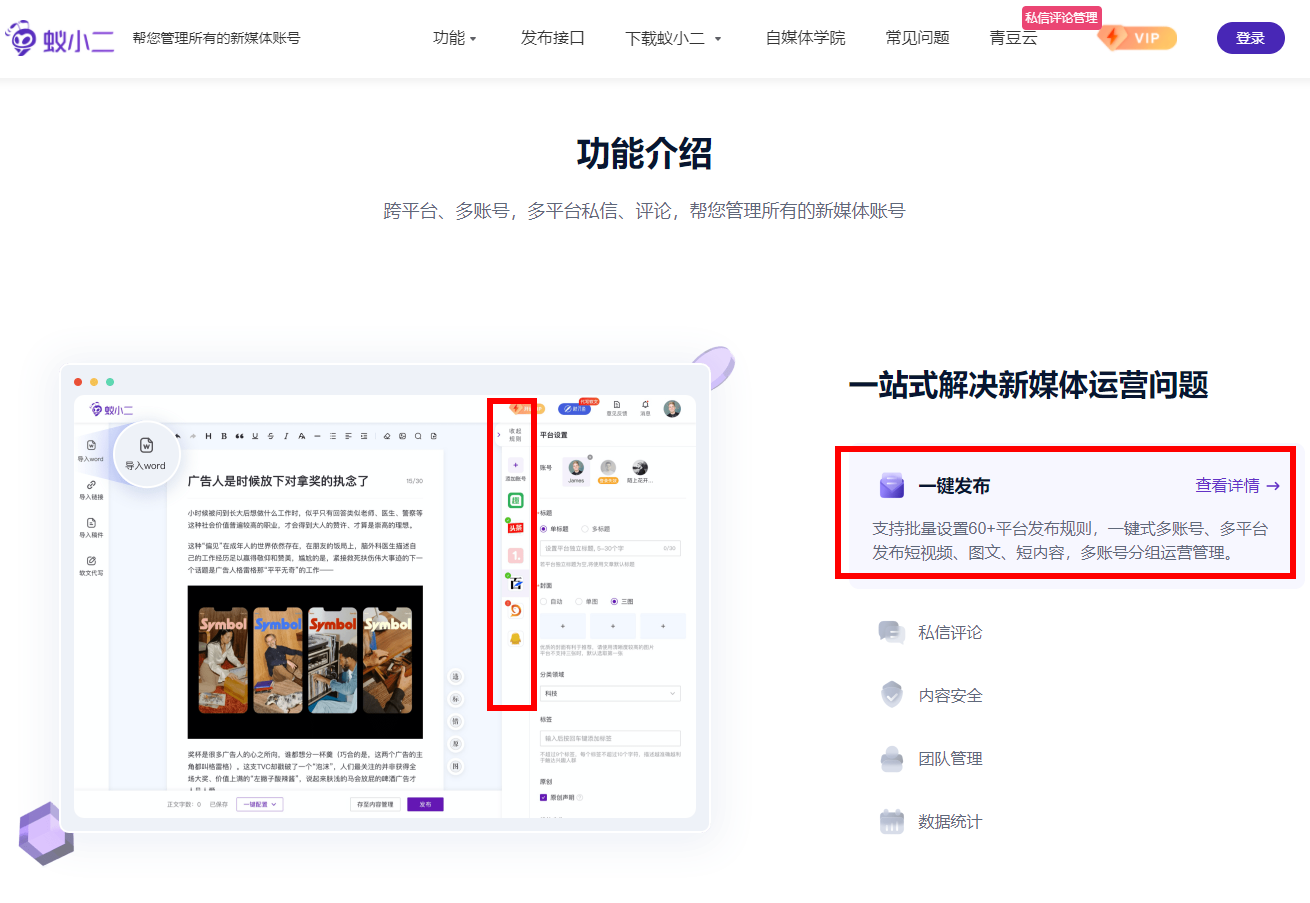
Task: Click the Symbol phones article image
Action: (305, 662)
